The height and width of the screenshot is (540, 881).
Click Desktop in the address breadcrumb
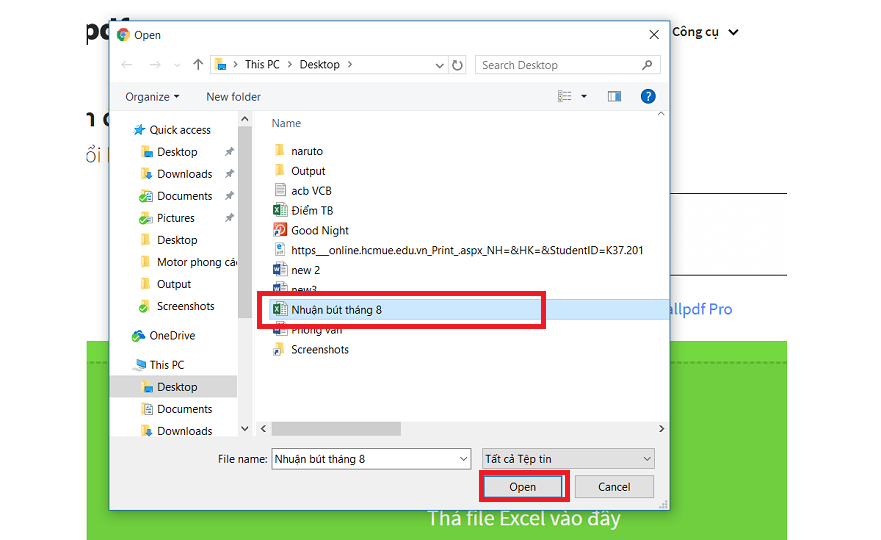coord(319,65)
